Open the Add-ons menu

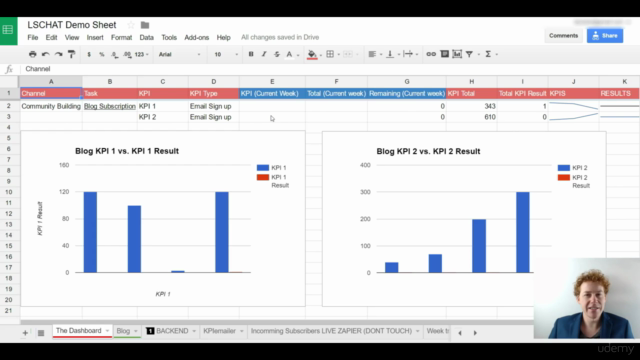pos(197,38)
